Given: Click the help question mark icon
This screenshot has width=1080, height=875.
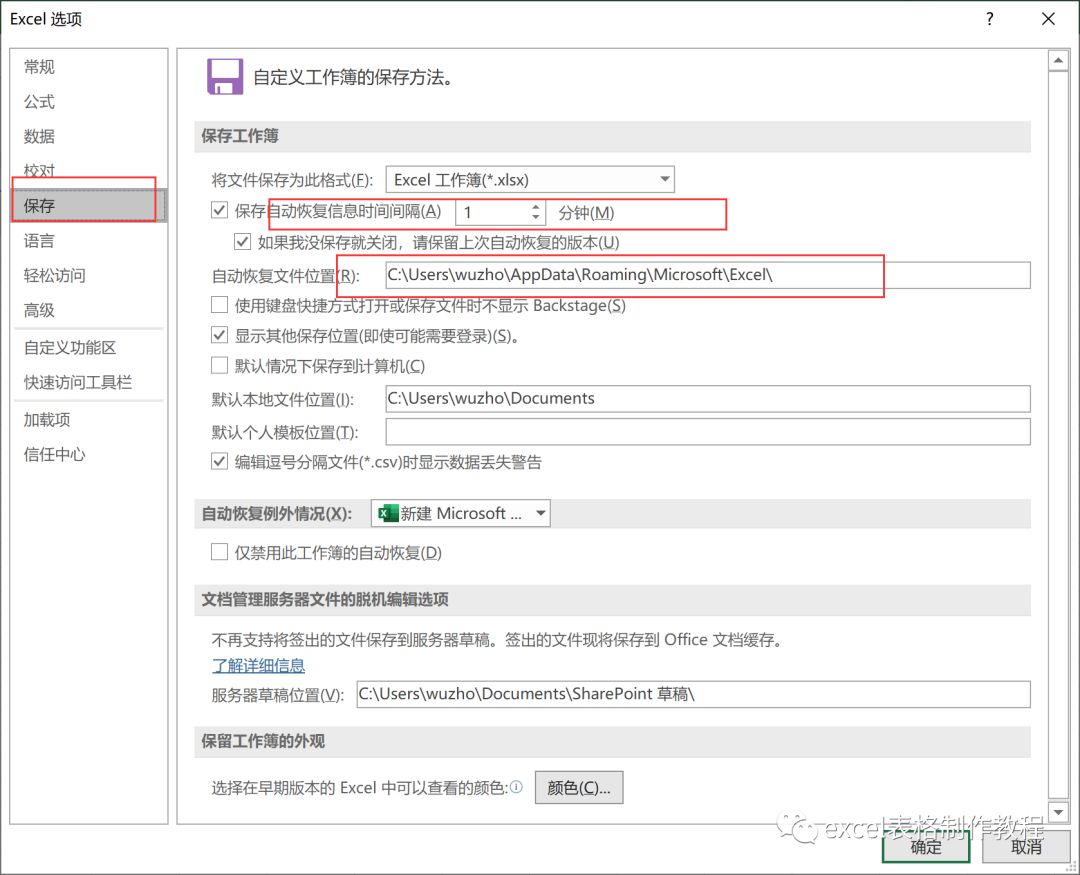Looking at the screenshot, I should coord(990,19).
